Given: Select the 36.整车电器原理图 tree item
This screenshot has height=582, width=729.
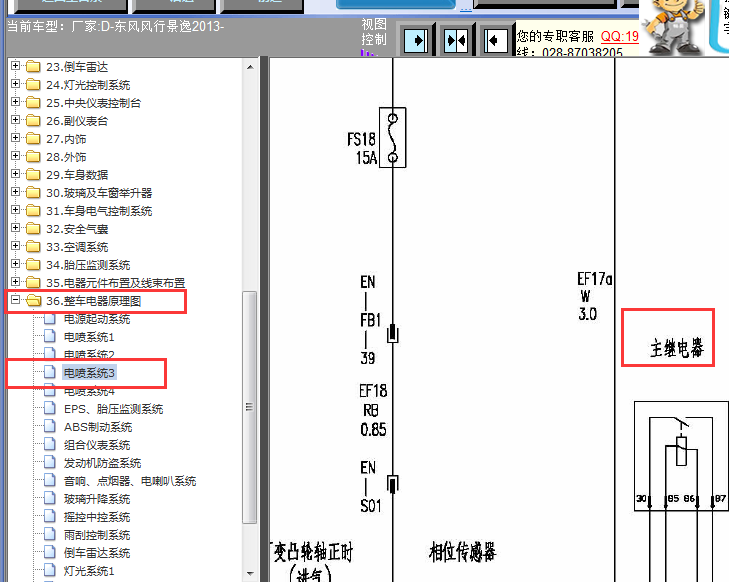Looking at the screenshot, I should (x=93, y=301).
